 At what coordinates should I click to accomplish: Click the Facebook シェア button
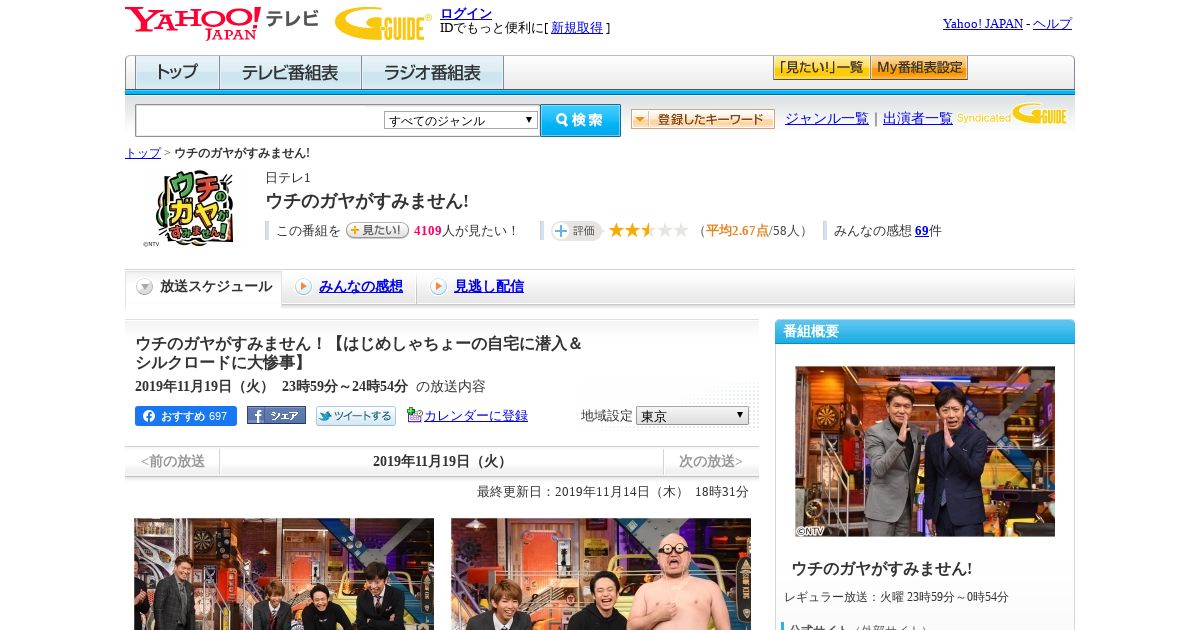276,416
